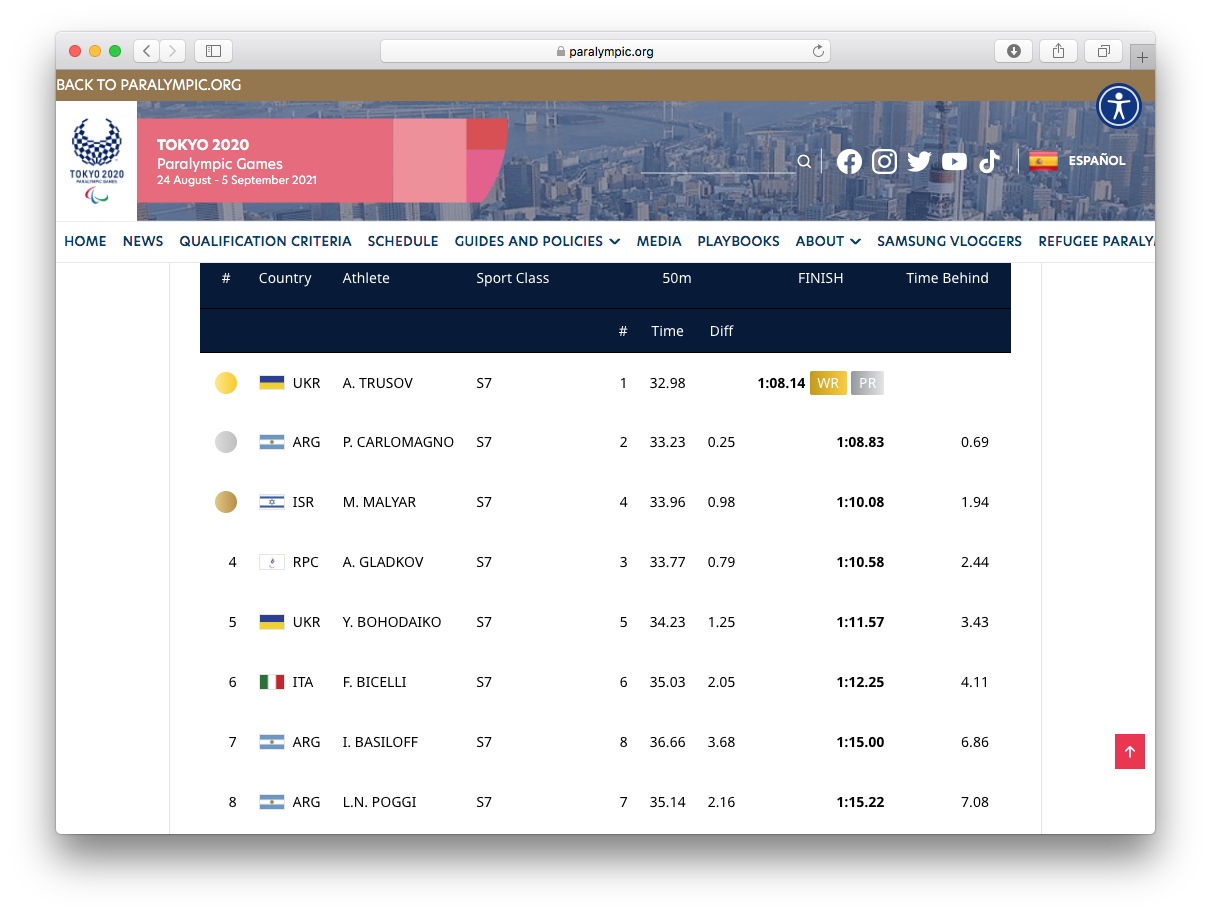Open Safari downloads button
Viewport: 1211px width, 914px height.
1013,51
